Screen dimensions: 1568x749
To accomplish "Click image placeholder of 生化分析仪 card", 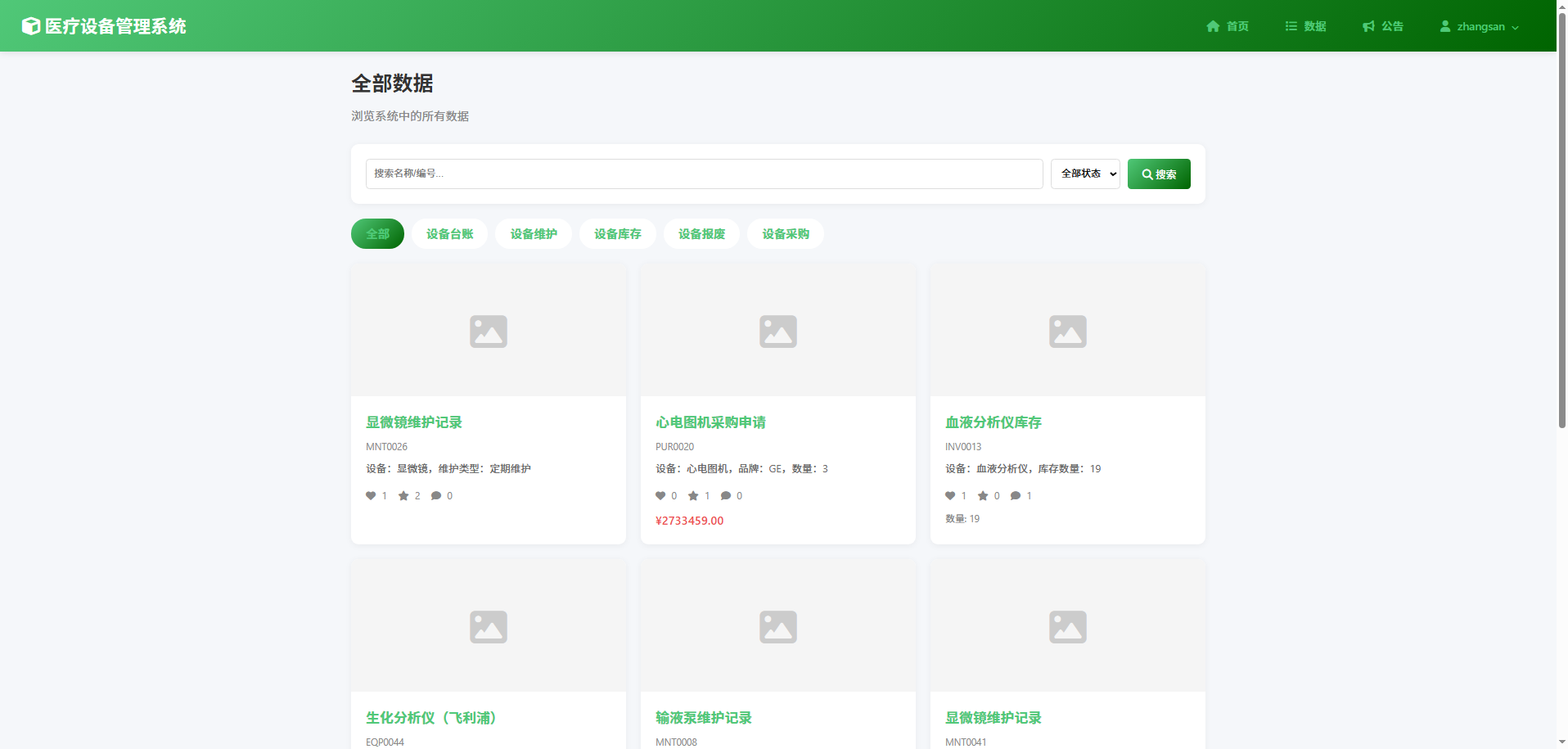I will pos(489,626).
